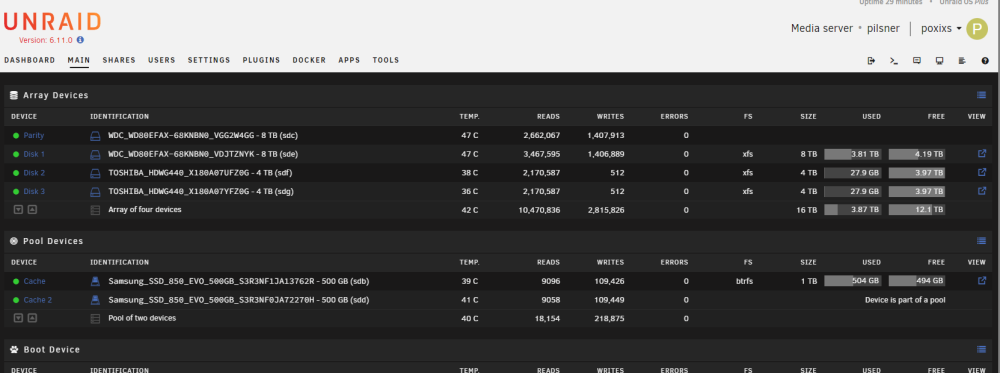Click the poxixs user avatar circle

pyautogui.click(x=976, y=29)
